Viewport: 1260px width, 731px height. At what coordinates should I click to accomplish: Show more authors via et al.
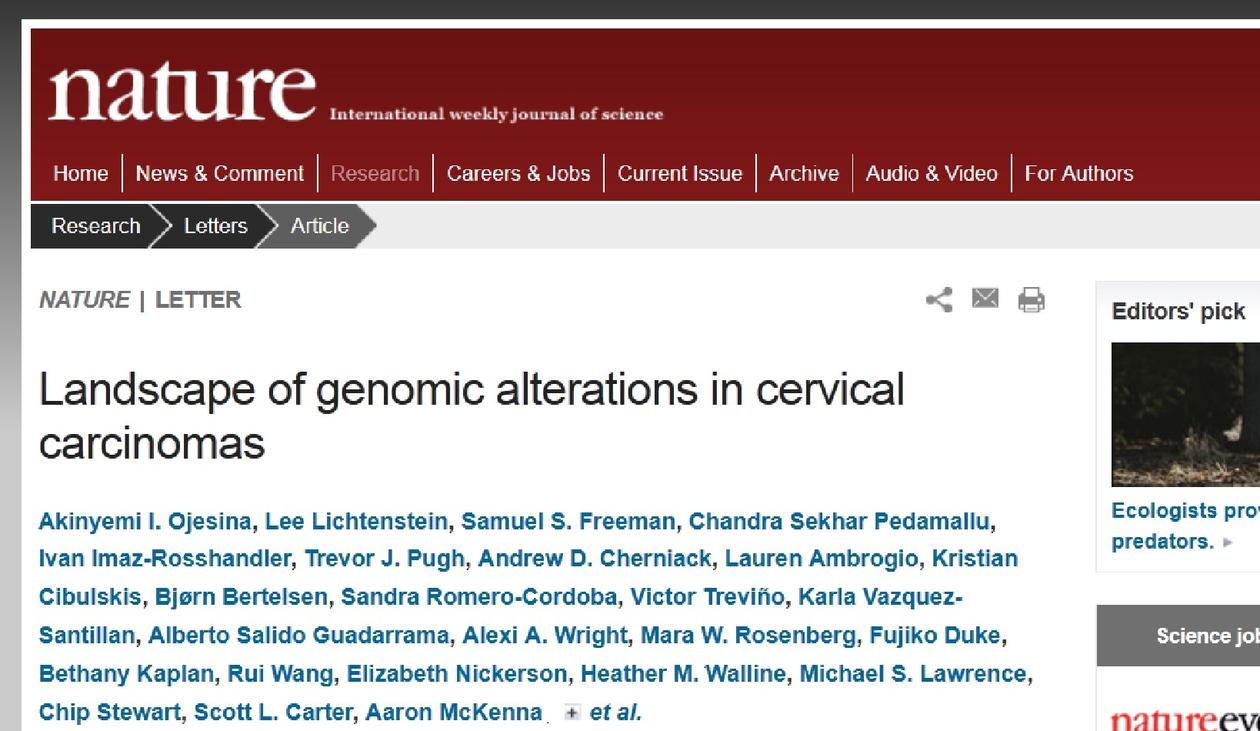(x=615, y=713)
